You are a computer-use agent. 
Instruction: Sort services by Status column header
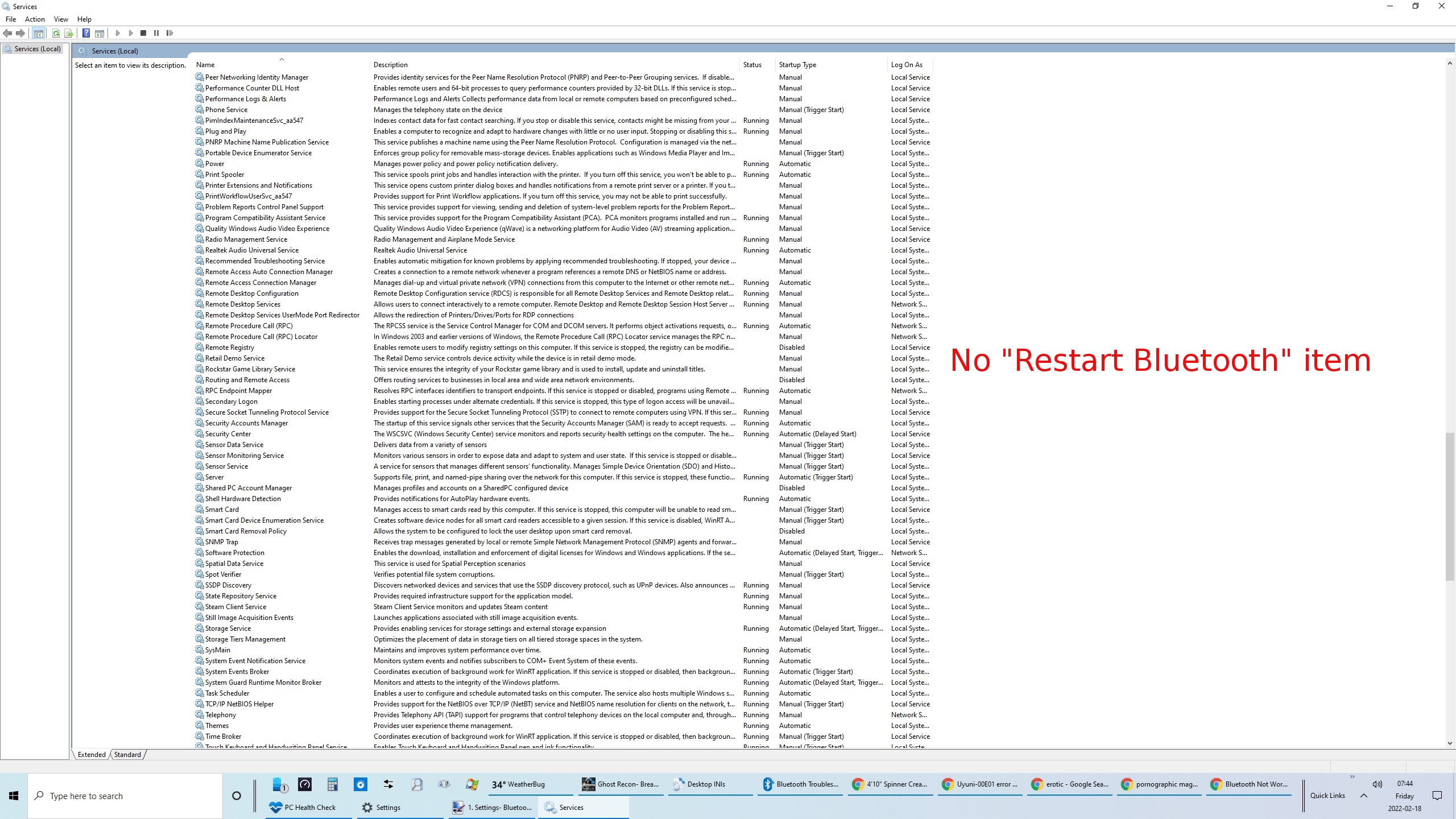[752, 65]
